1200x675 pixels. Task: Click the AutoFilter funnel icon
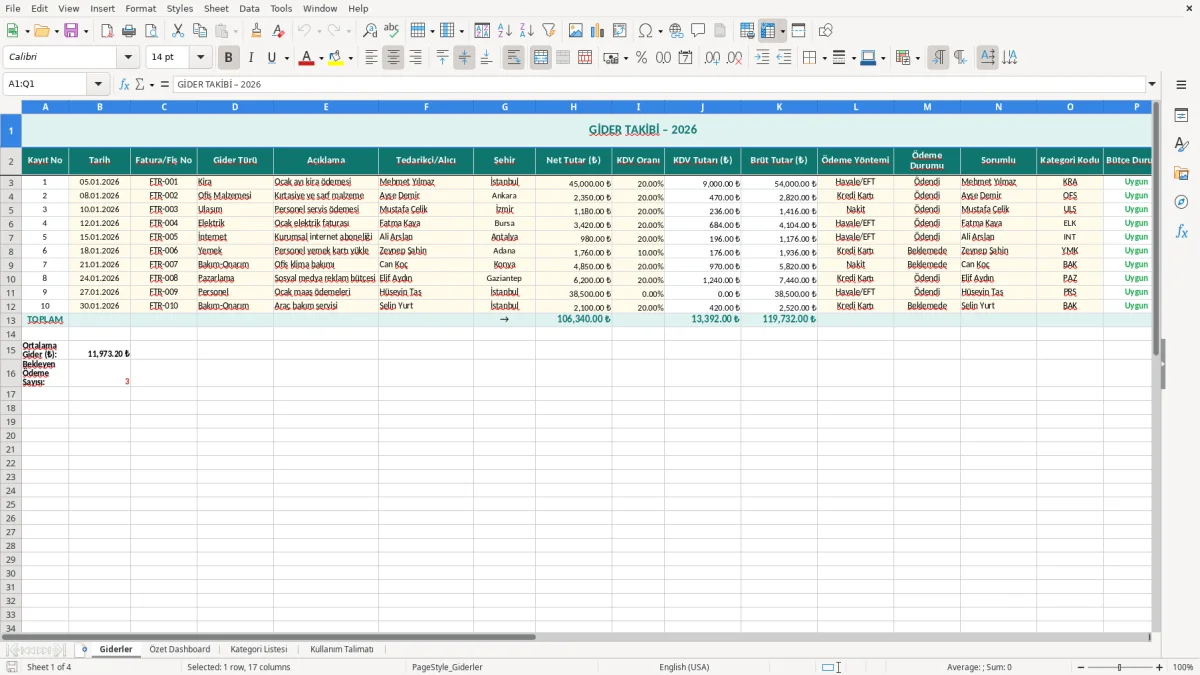pos(548,31)
